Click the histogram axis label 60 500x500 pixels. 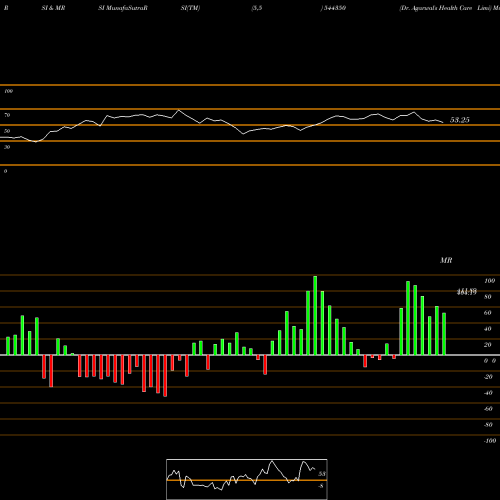point(488,313)
